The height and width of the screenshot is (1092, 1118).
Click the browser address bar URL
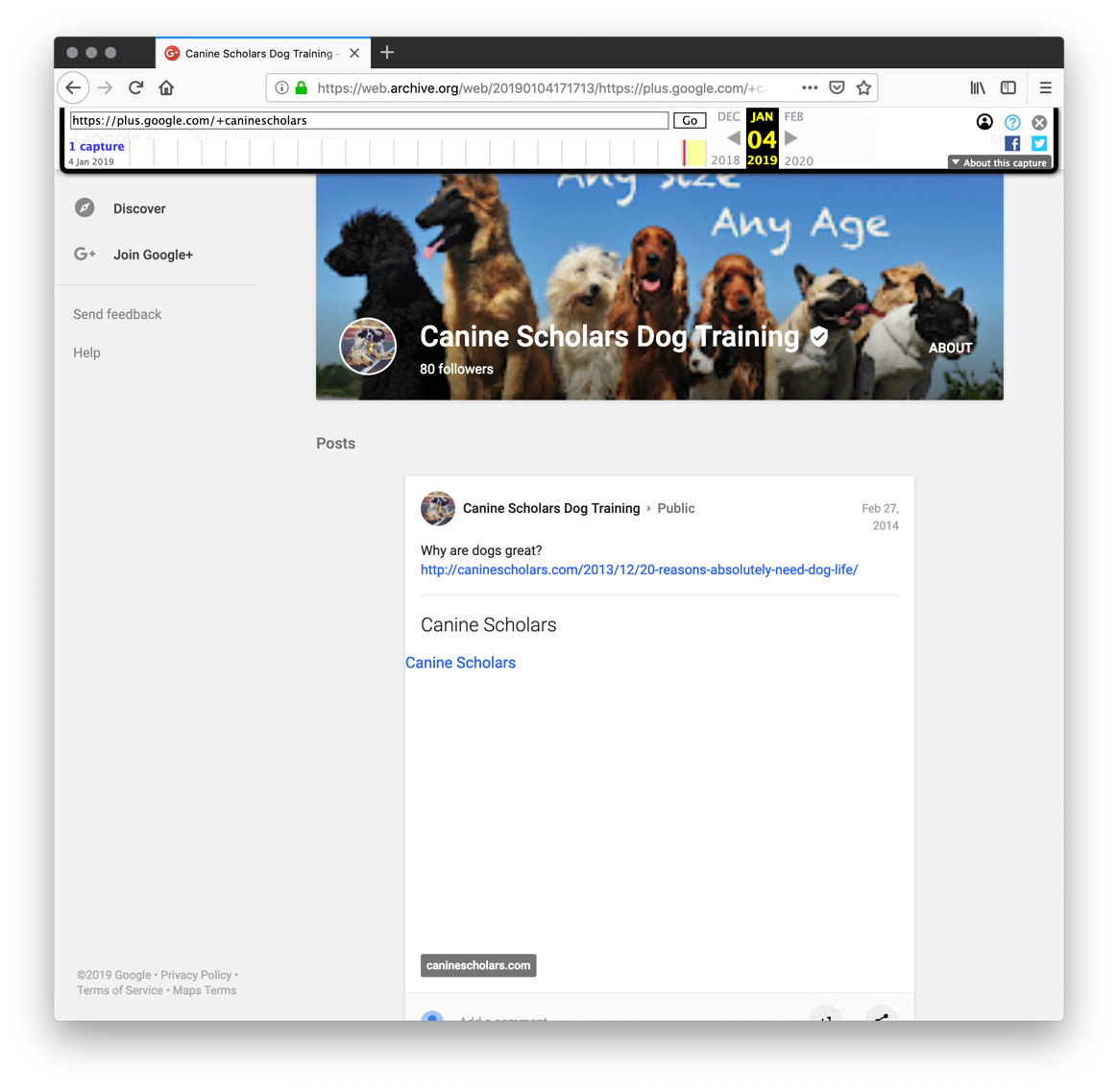coord(542,87)
